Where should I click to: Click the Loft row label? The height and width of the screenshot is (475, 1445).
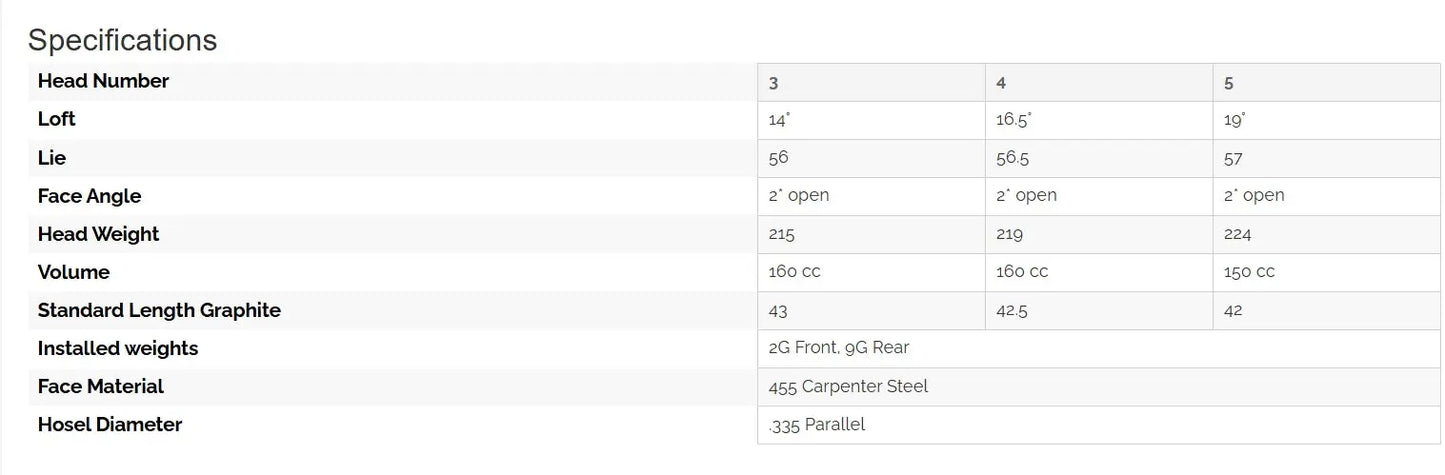pos(57,119)
